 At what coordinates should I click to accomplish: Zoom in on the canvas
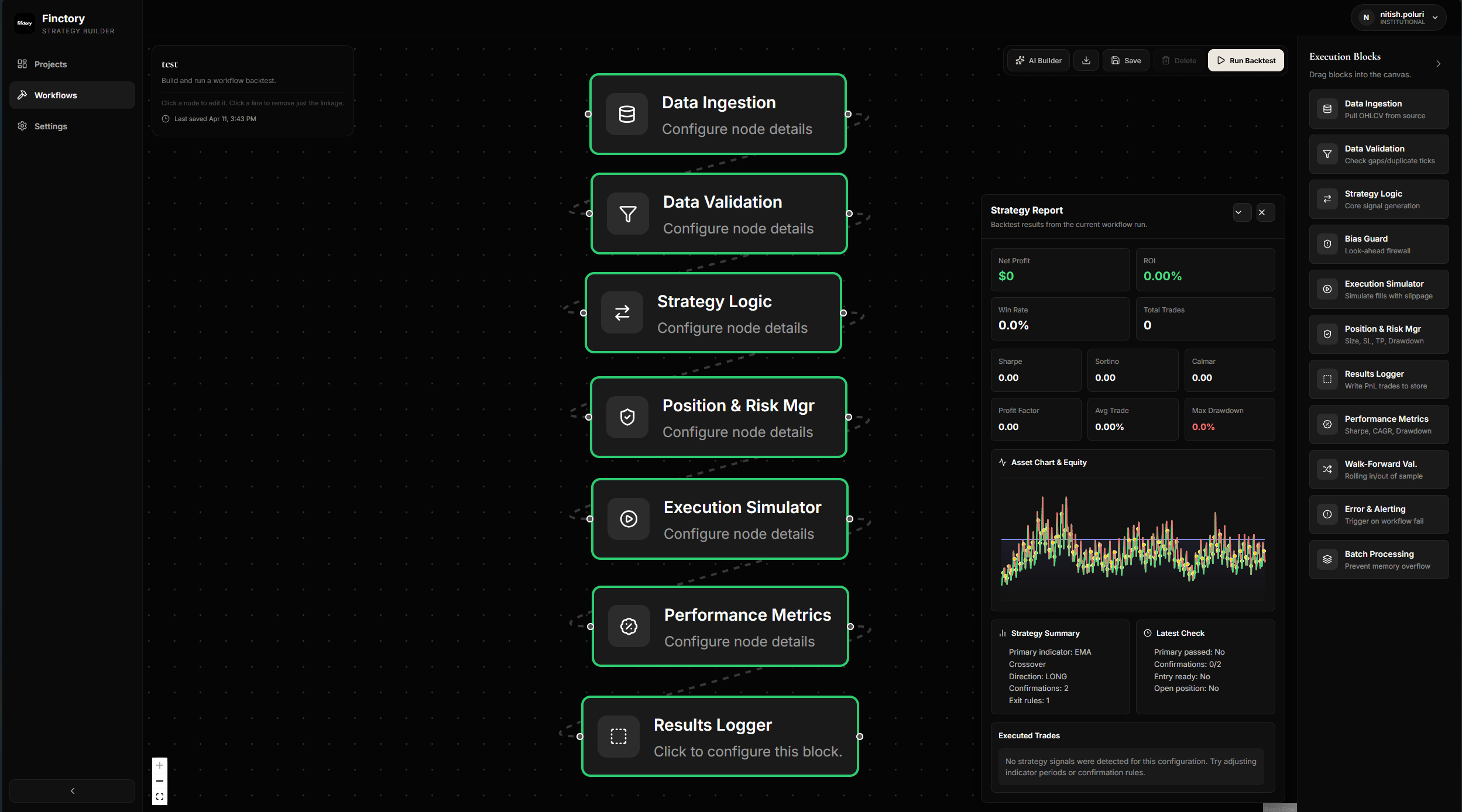click(x=160, y=765)
